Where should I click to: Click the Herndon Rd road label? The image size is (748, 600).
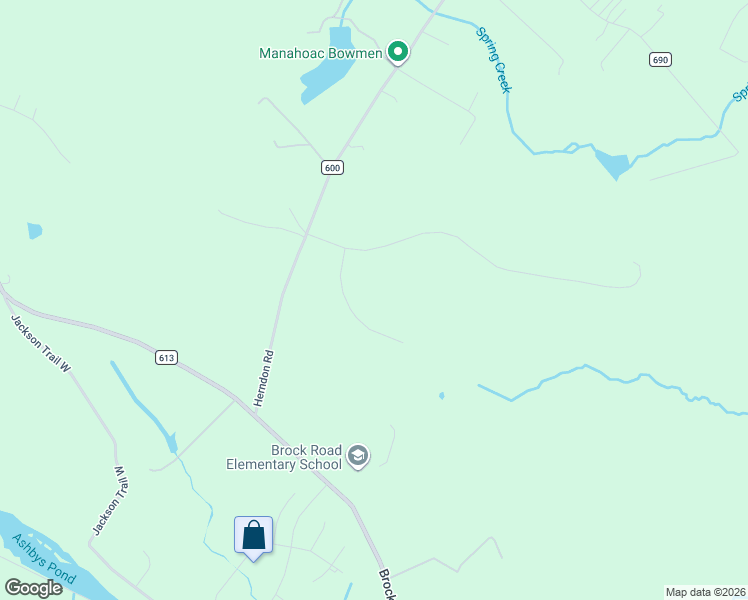(x=263, y=378)
